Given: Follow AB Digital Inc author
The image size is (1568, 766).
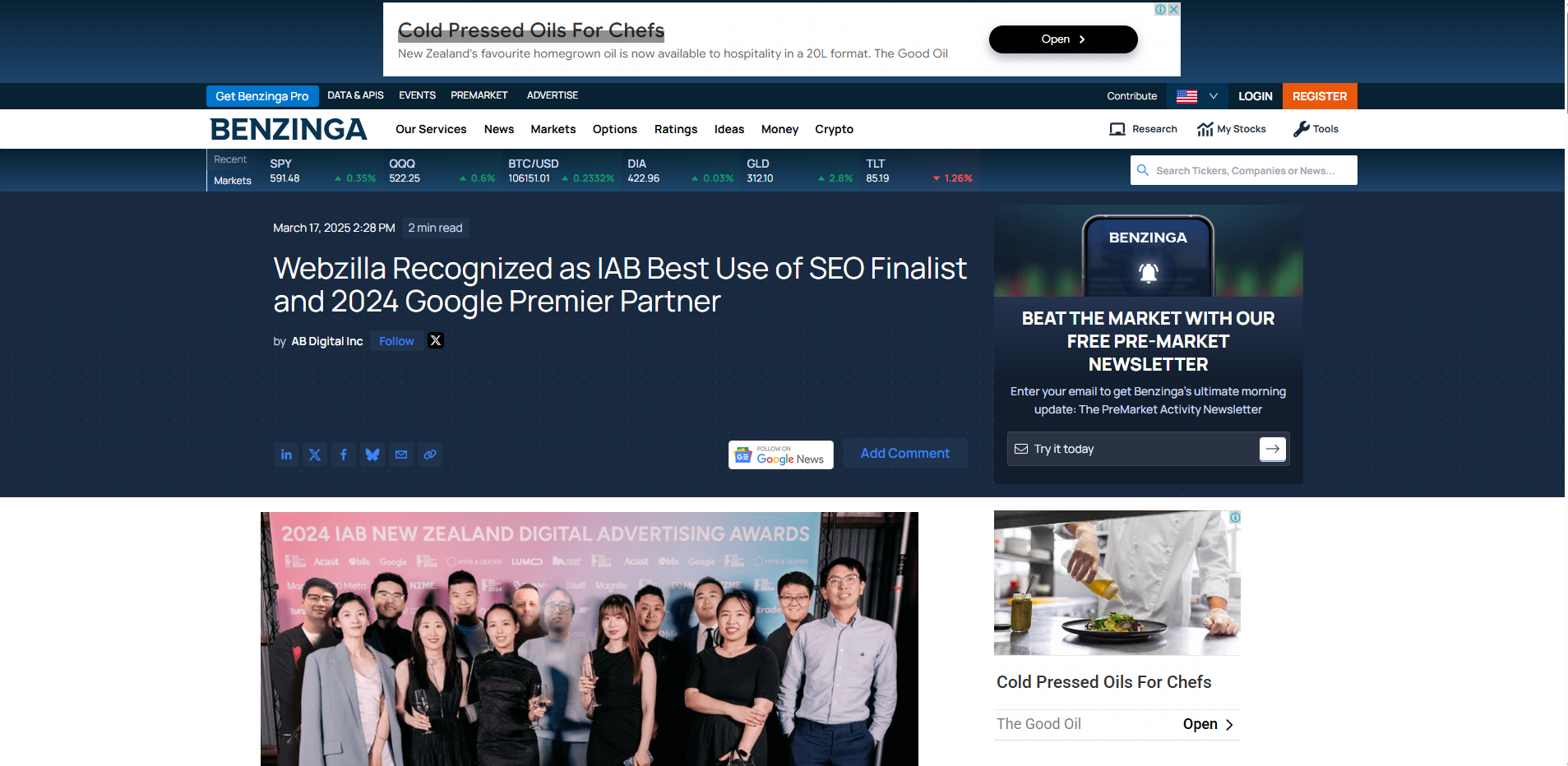Looking at the screenshot, I should pos(396,341).
